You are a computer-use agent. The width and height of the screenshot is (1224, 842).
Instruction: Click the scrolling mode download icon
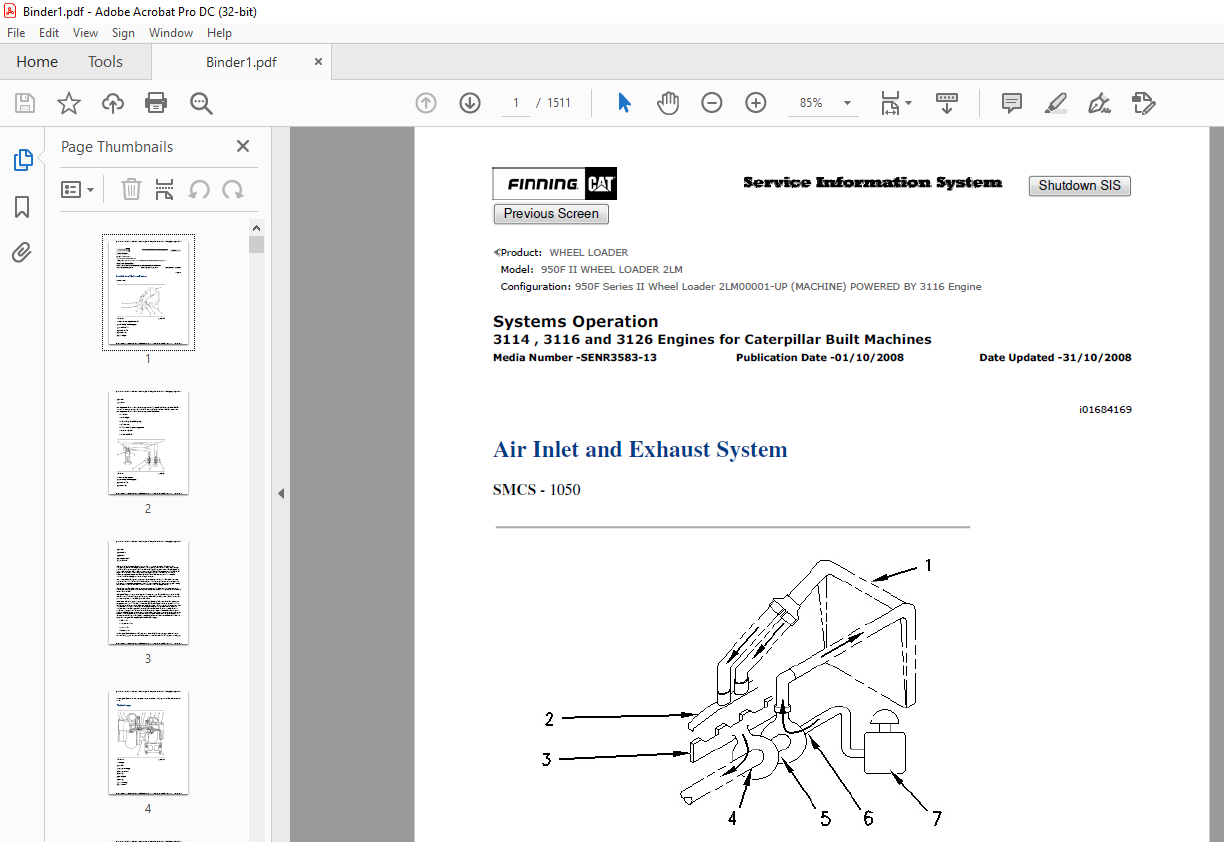947,103
